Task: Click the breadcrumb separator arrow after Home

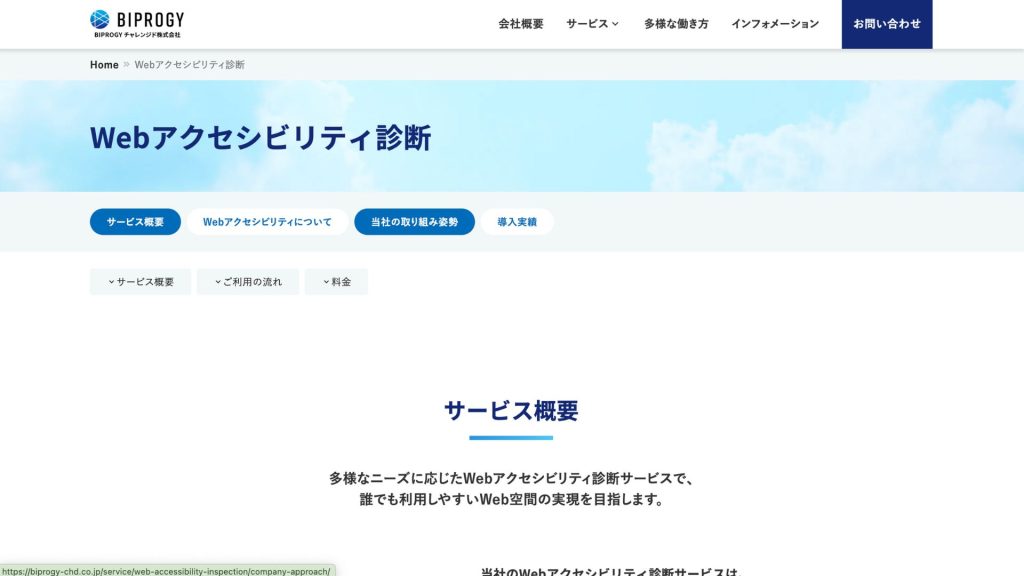Action: pos(127,65)
